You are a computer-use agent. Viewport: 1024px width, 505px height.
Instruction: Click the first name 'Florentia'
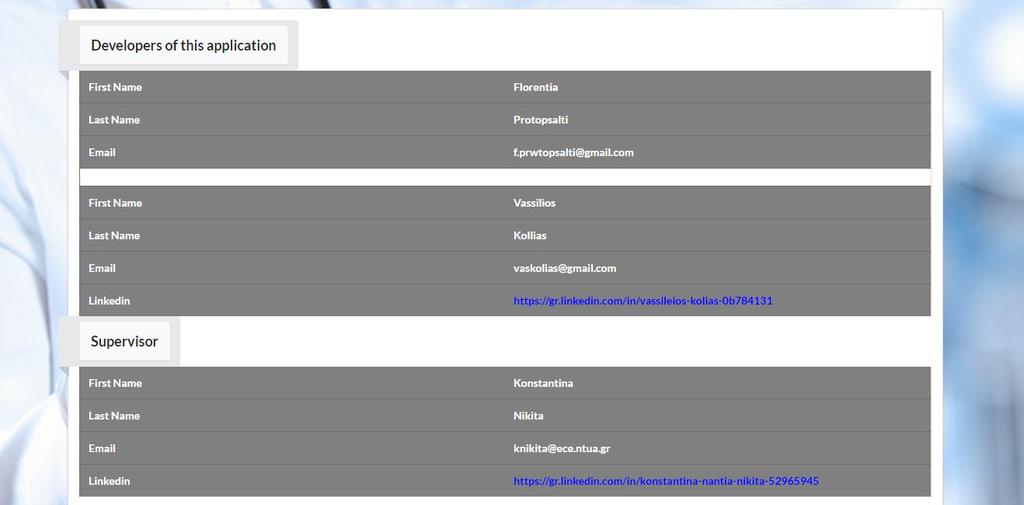[536, 88]
